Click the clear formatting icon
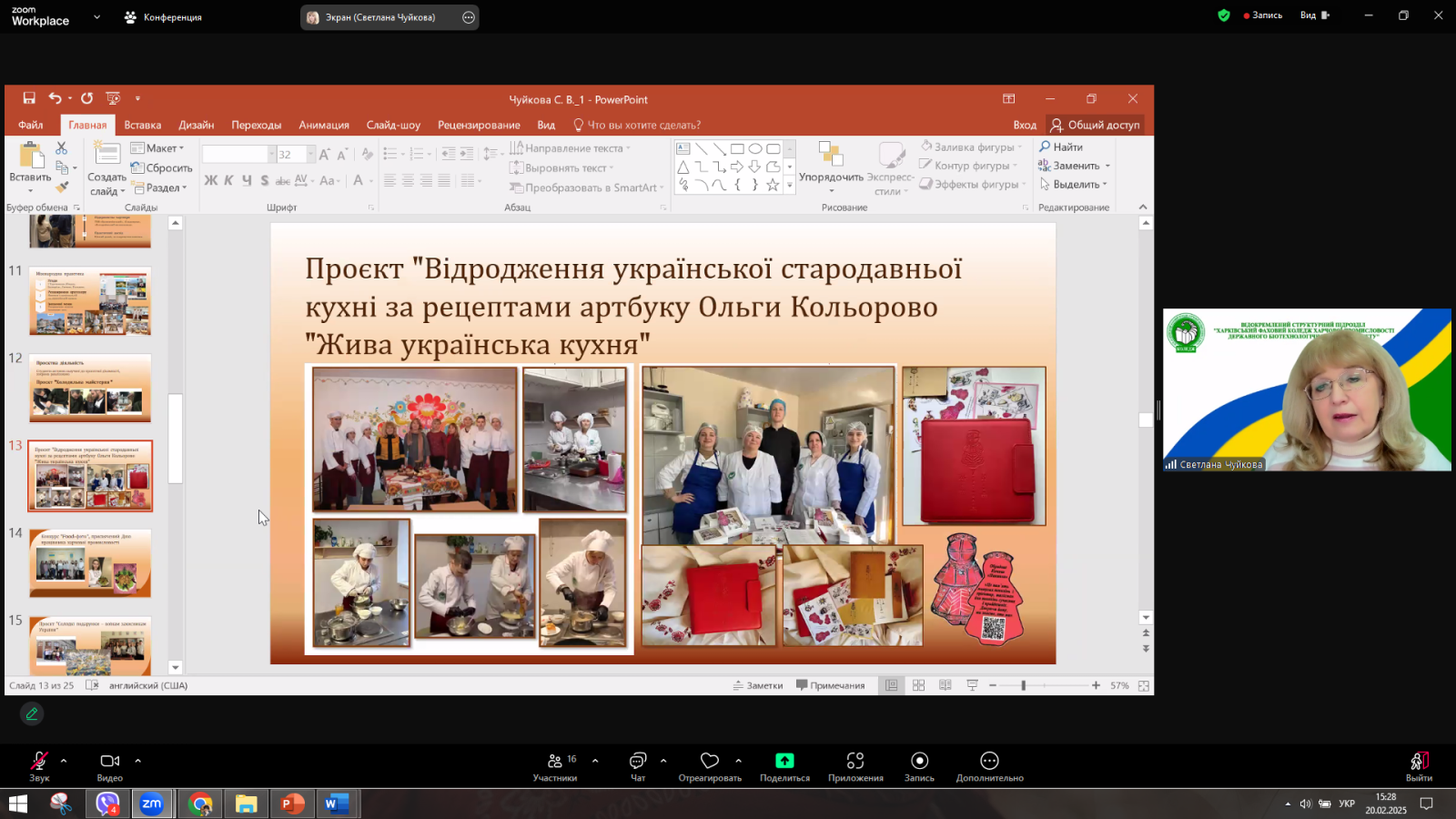 click(367, 155)
